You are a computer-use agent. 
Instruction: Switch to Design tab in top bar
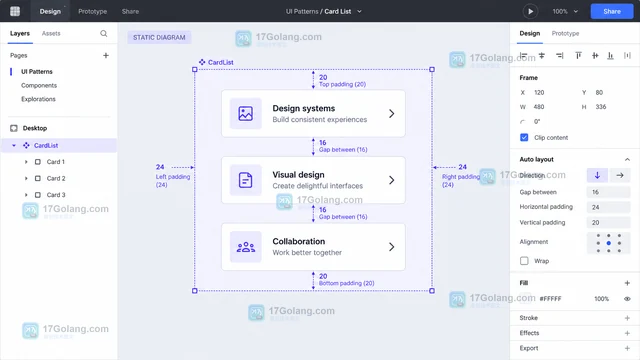point(50,11)
